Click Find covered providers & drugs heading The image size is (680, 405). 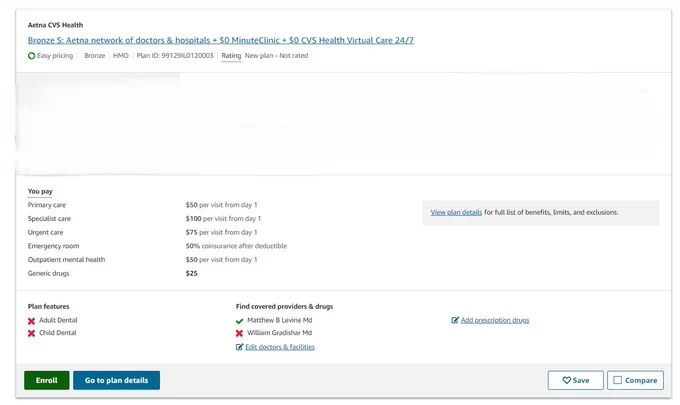tap(284, 307)
